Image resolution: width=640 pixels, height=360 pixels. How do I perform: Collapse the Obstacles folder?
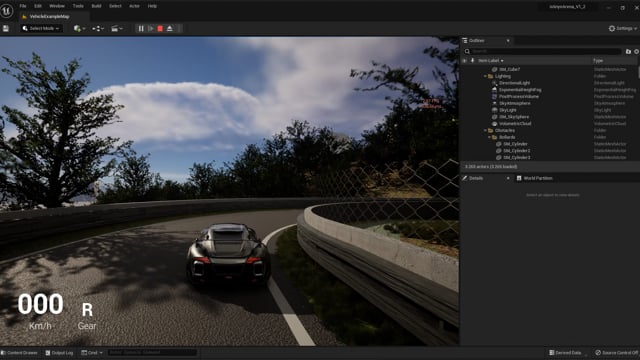pyautogui.click(x=485, y=131)
